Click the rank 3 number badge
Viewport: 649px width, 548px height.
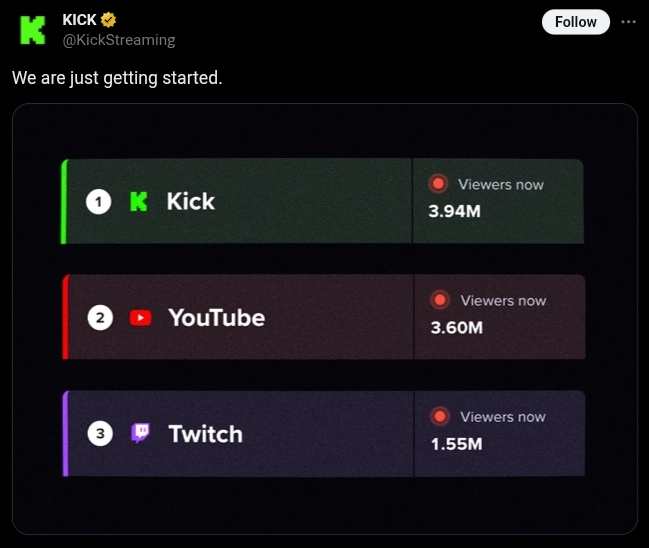99,434
